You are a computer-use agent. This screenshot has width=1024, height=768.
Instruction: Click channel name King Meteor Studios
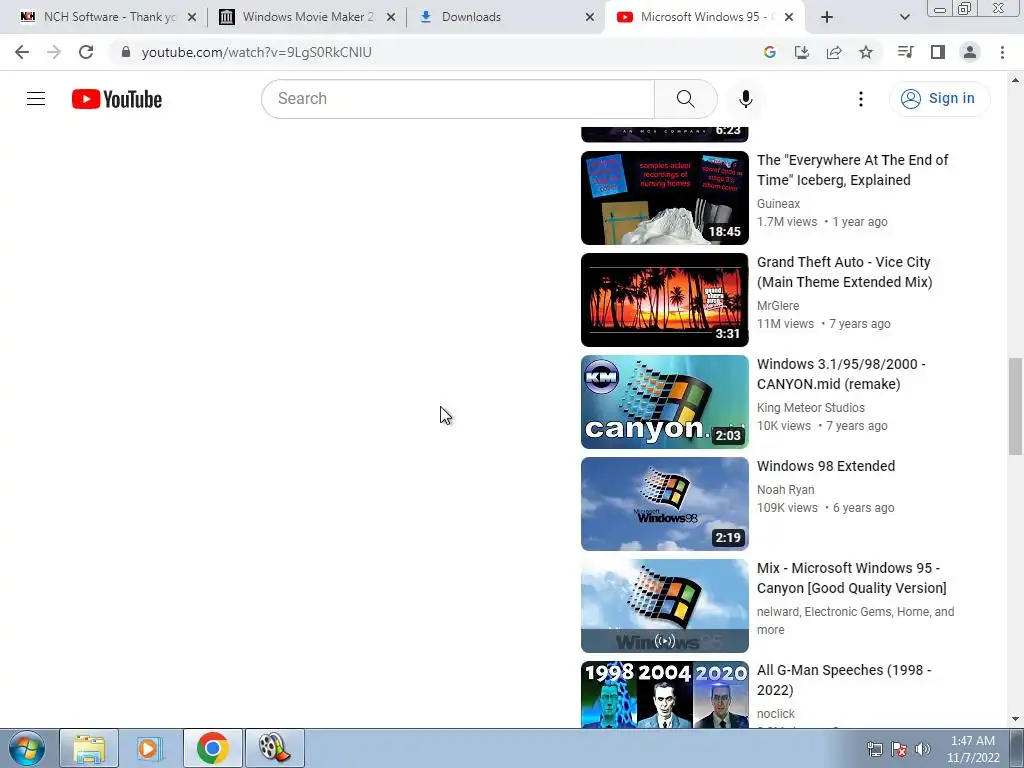pyautogui.click(x=810, y=408)
